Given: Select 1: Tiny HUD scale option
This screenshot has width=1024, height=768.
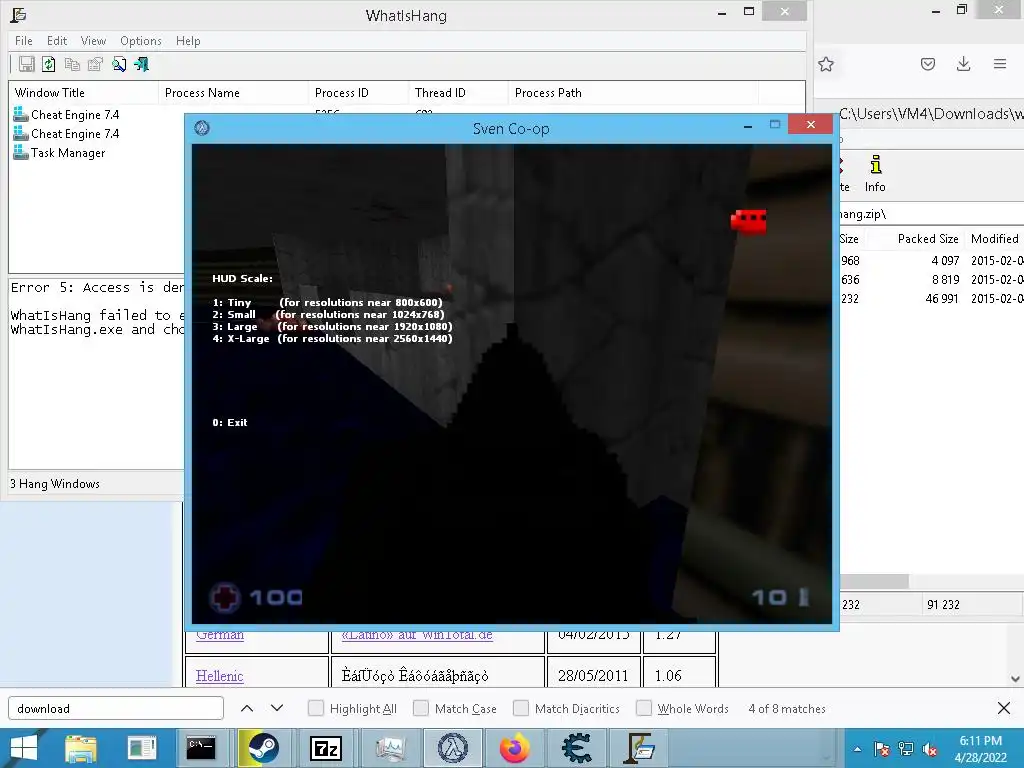Looking at the screenshot, I should (x=327, y=302).
